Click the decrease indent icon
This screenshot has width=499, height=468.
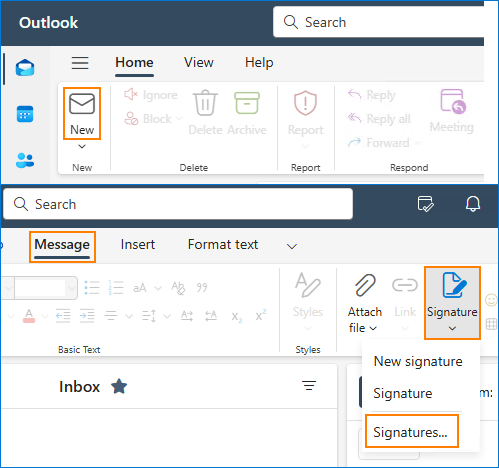pos(63,315)
